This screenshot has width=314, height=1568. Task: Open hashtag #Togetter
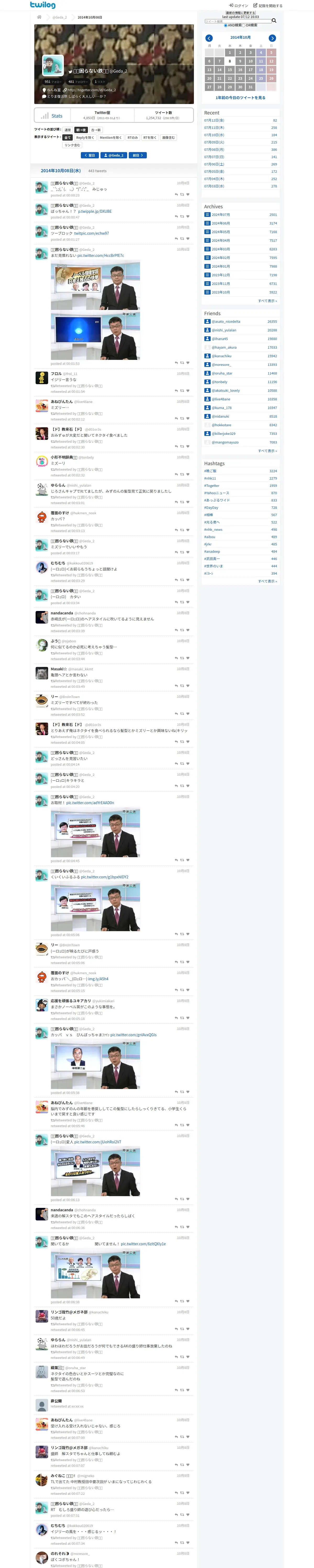tap(212, 486)
